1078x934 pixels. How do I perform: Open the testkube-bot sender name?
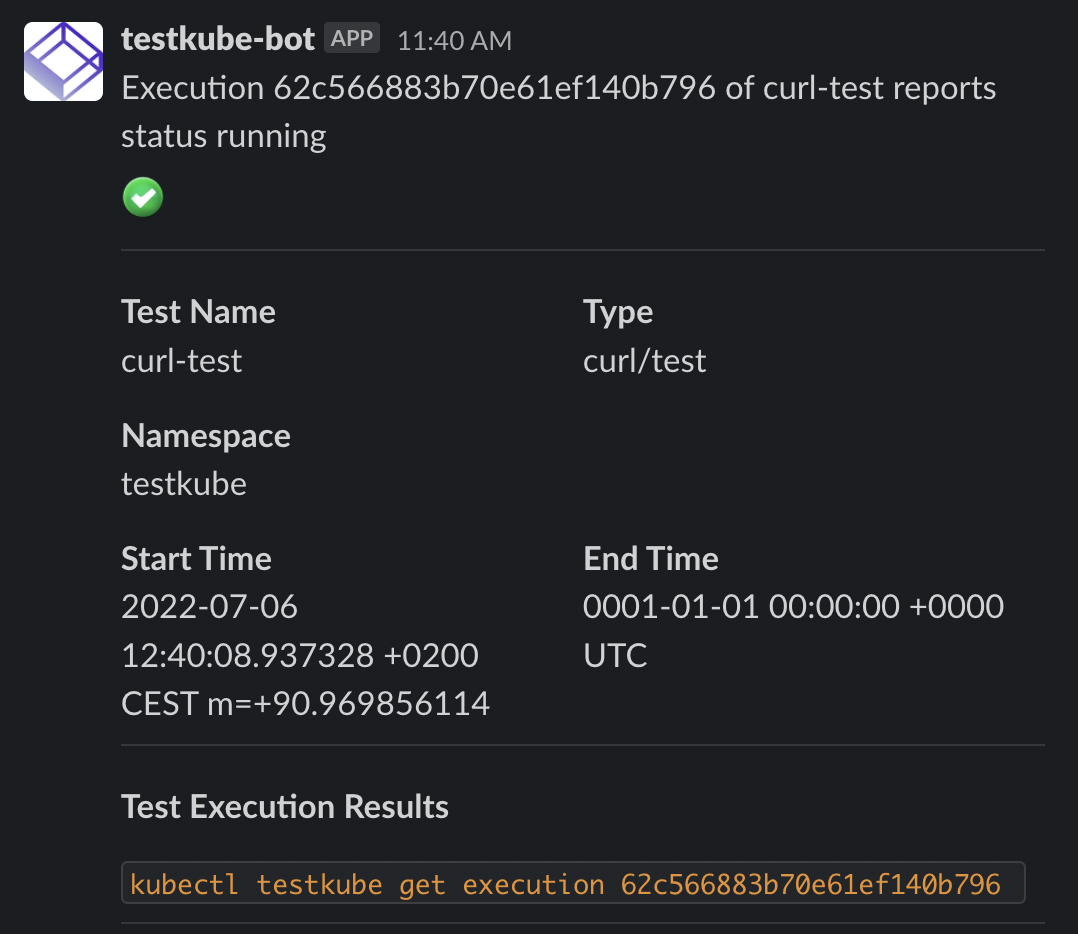(x=218, y=38)
